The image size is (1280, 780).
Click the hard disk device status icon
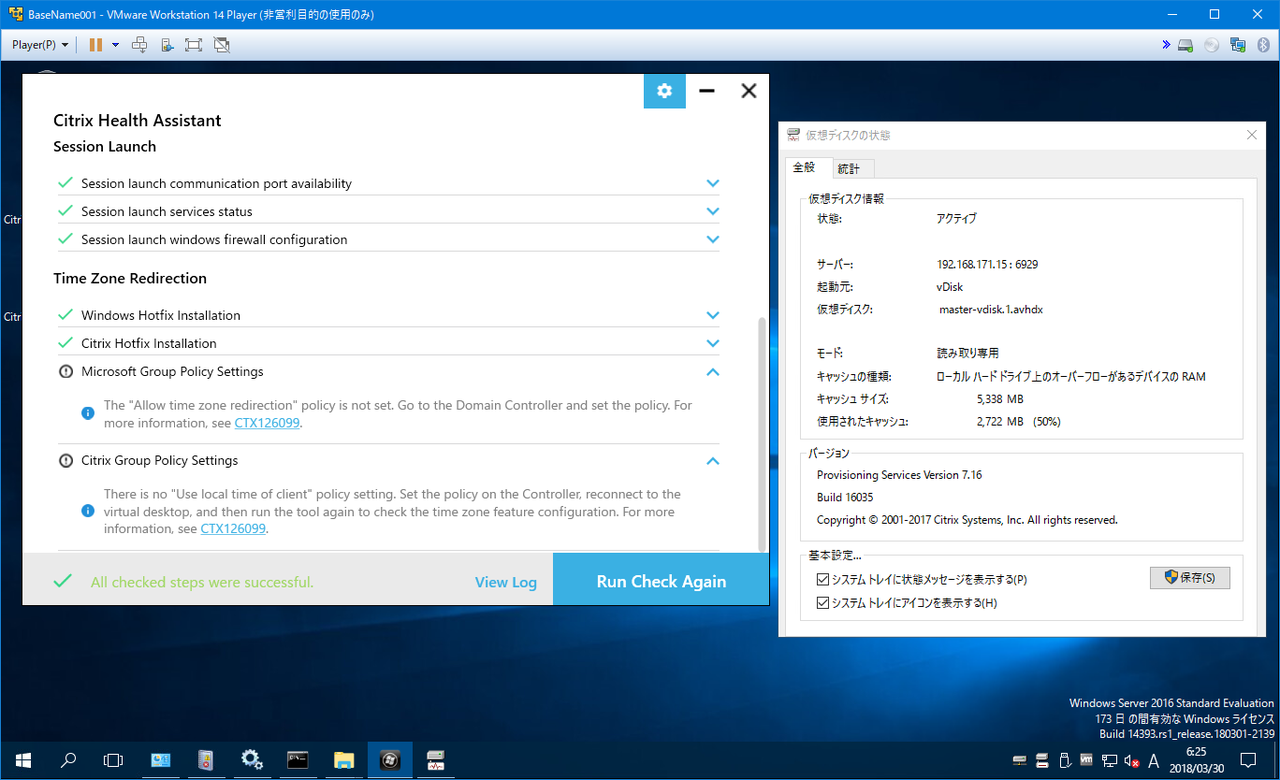point(1185,44)
